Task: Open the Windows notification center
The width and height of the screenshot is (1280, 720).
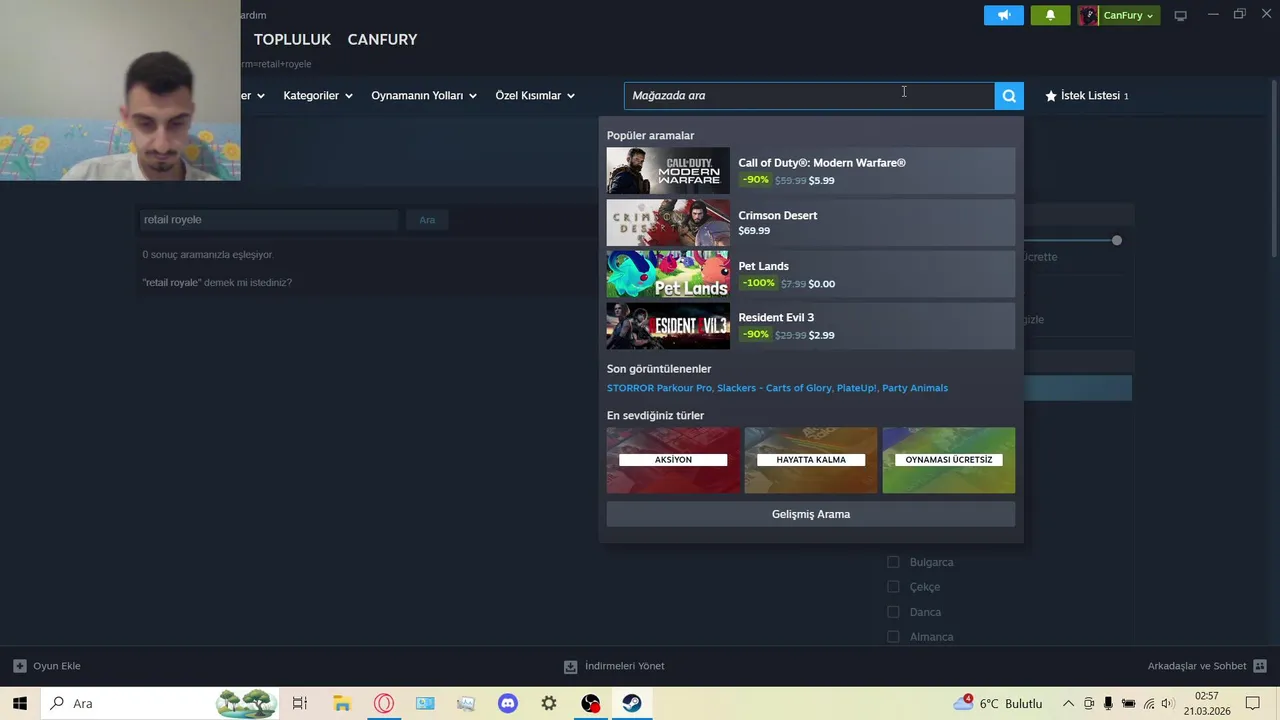Action: point(1253,703)
